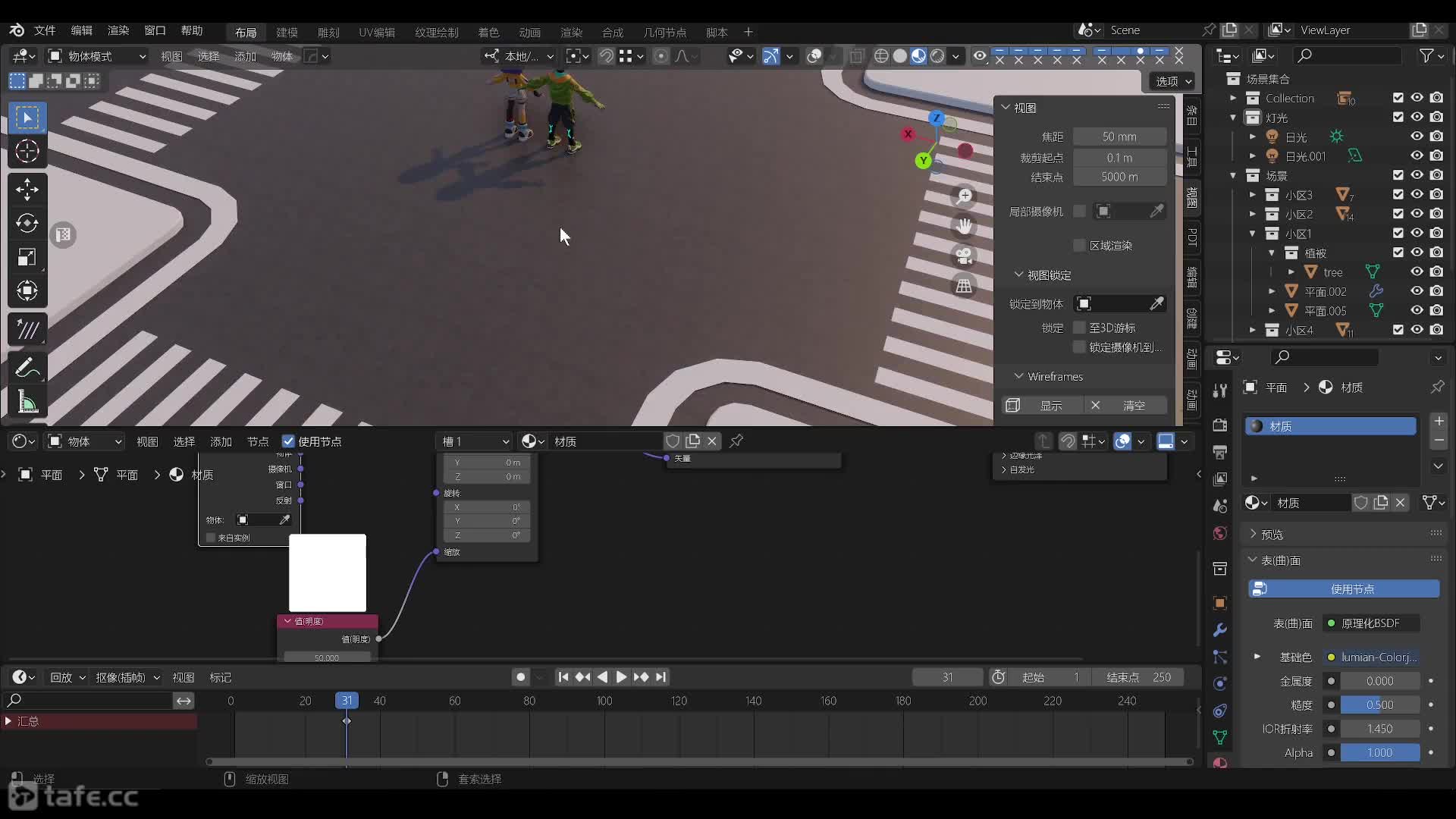This screenshot has width=1456, height=819.
Task: Open the File menu
Action: click(45, 30)
